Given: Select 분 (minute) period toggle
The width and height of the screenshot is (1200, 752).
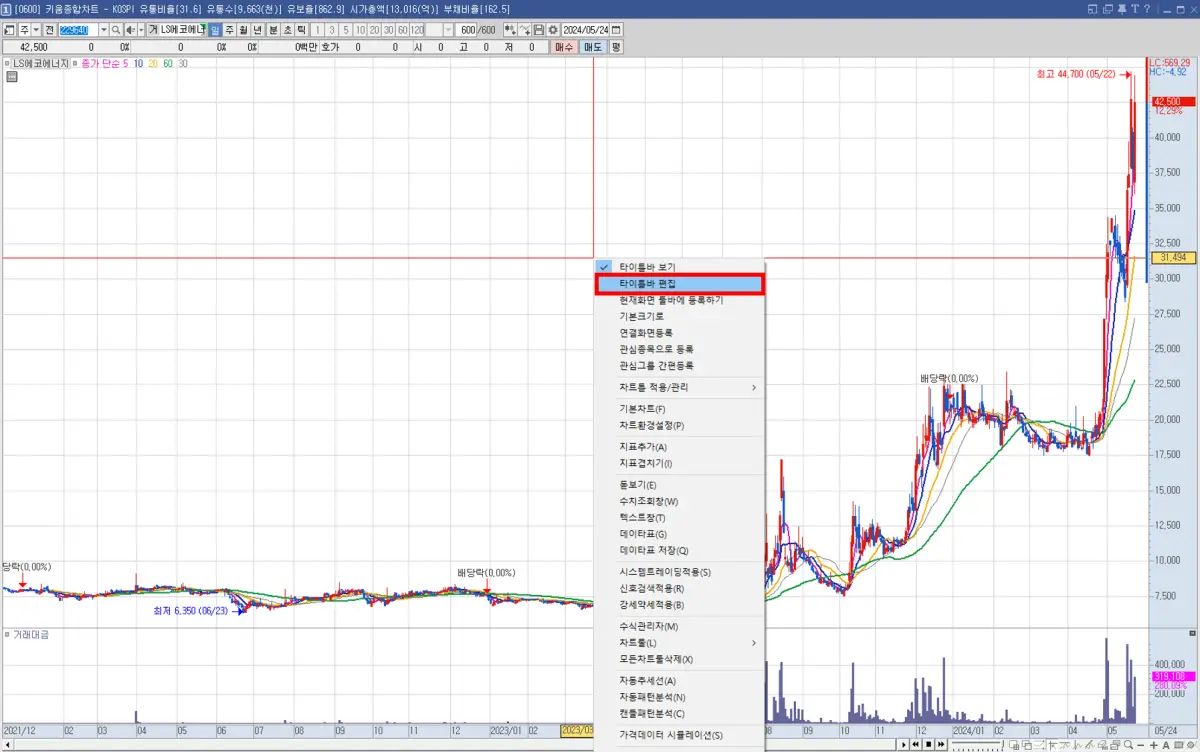Looking at the screenshot, I should click(x=273, y=30).
